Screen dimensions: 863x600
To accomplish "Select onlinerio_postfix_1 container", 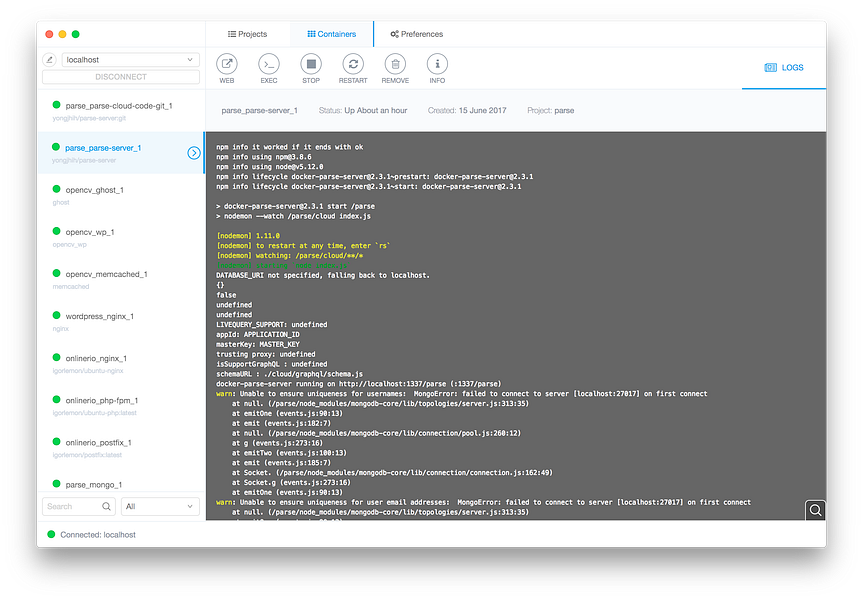I will click(x=121, y=448).
